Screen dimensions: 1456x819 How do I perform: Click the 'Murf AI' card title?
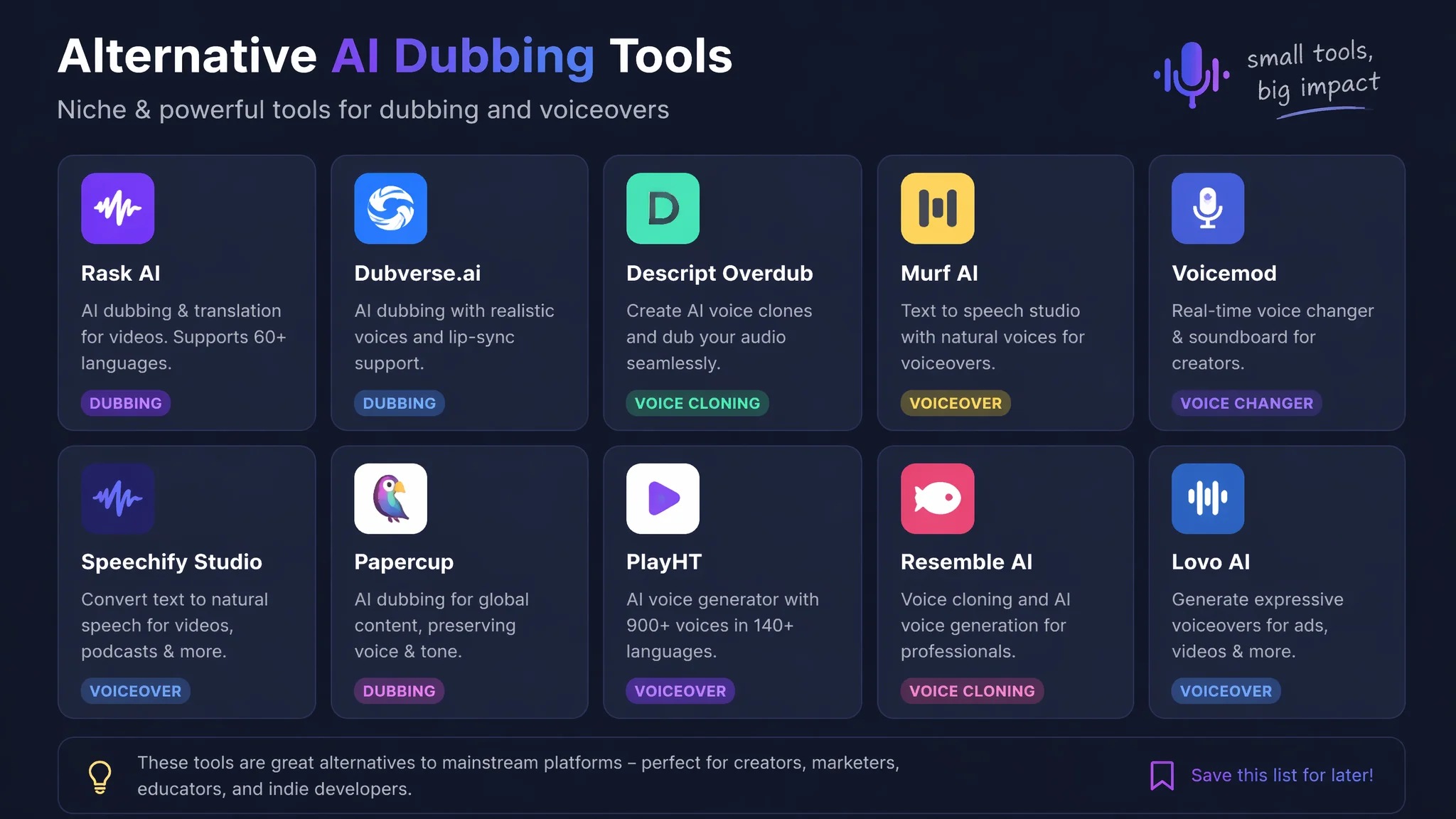939,273
